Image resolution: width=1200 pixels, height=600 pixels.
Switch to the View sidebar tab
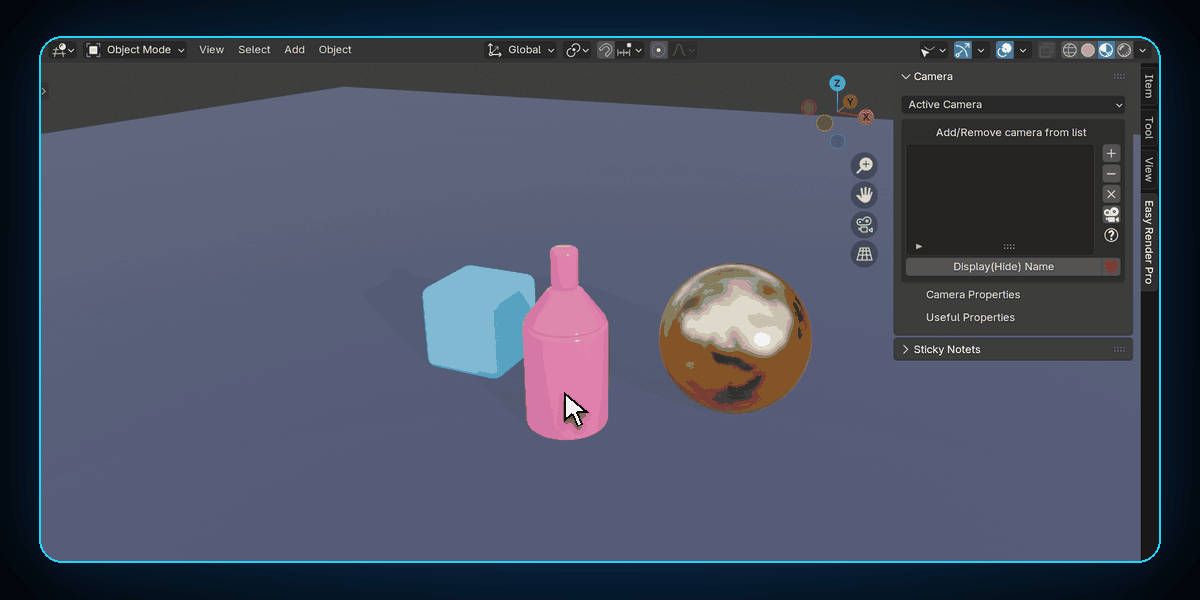tap(1149, 169)
